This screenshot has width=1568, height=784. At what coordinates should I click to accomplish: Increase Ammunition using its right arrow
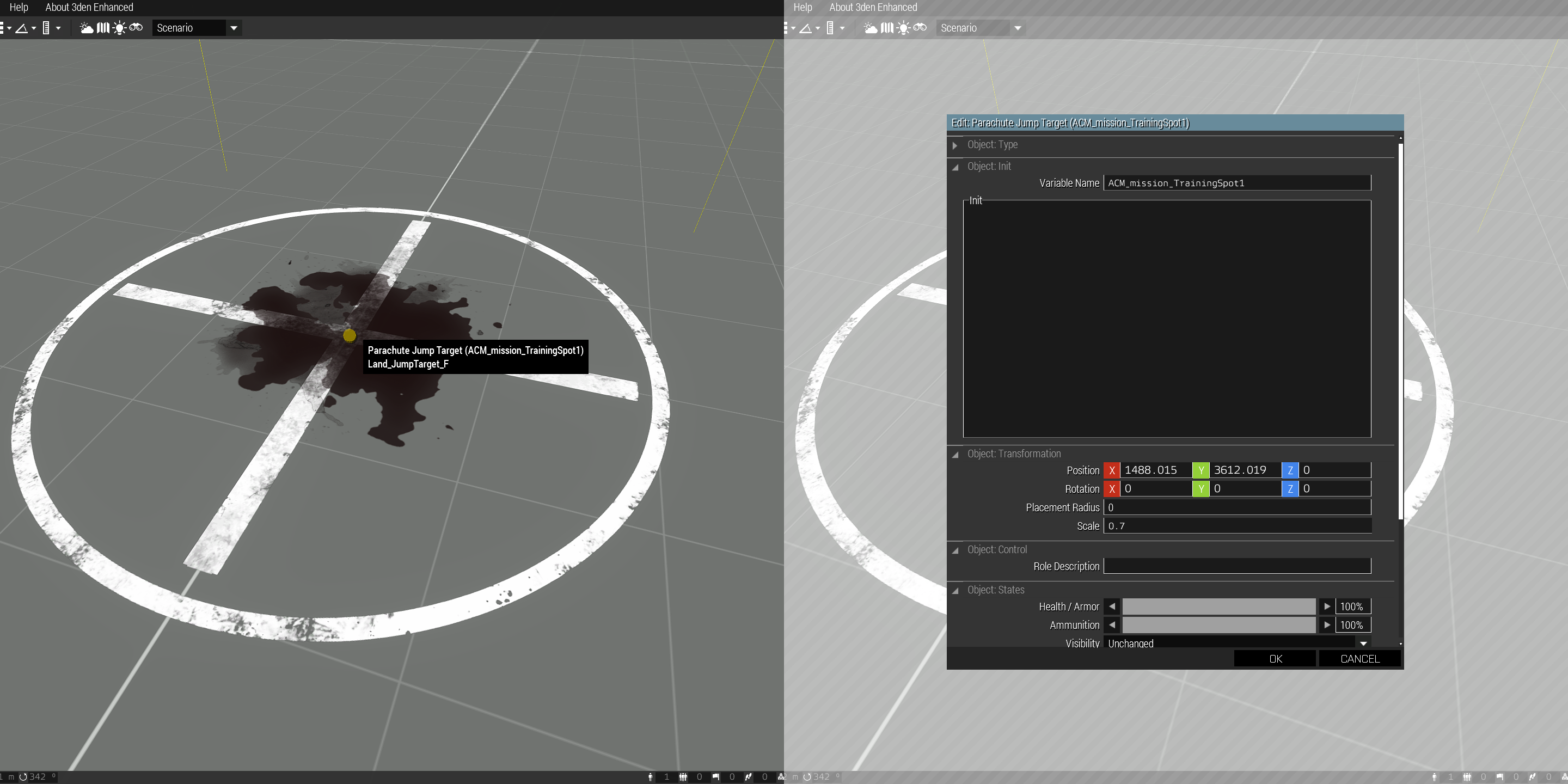tap(1327, 625)
